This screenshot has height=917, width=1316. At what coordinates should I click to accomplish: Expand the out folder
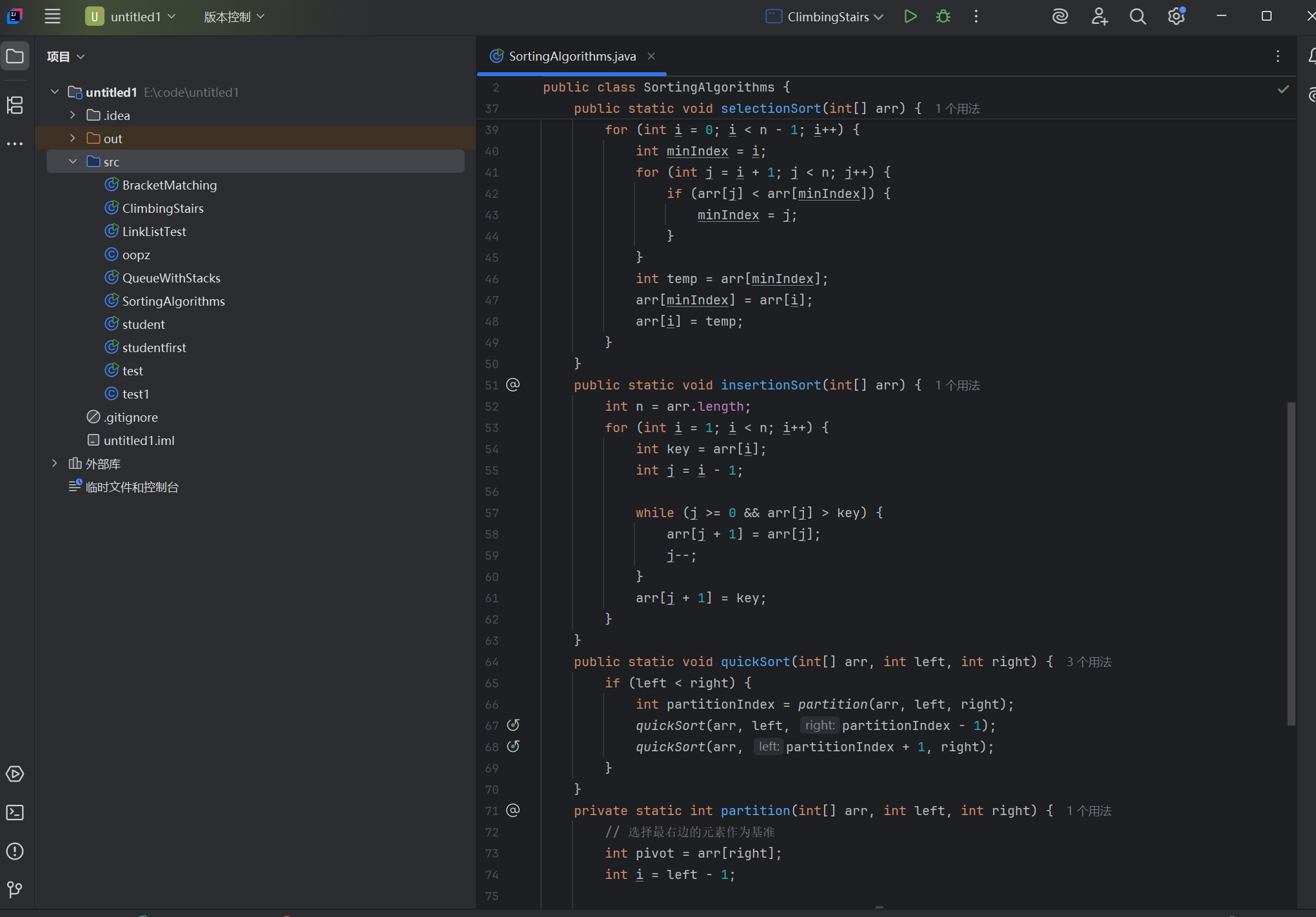[72, 139]
